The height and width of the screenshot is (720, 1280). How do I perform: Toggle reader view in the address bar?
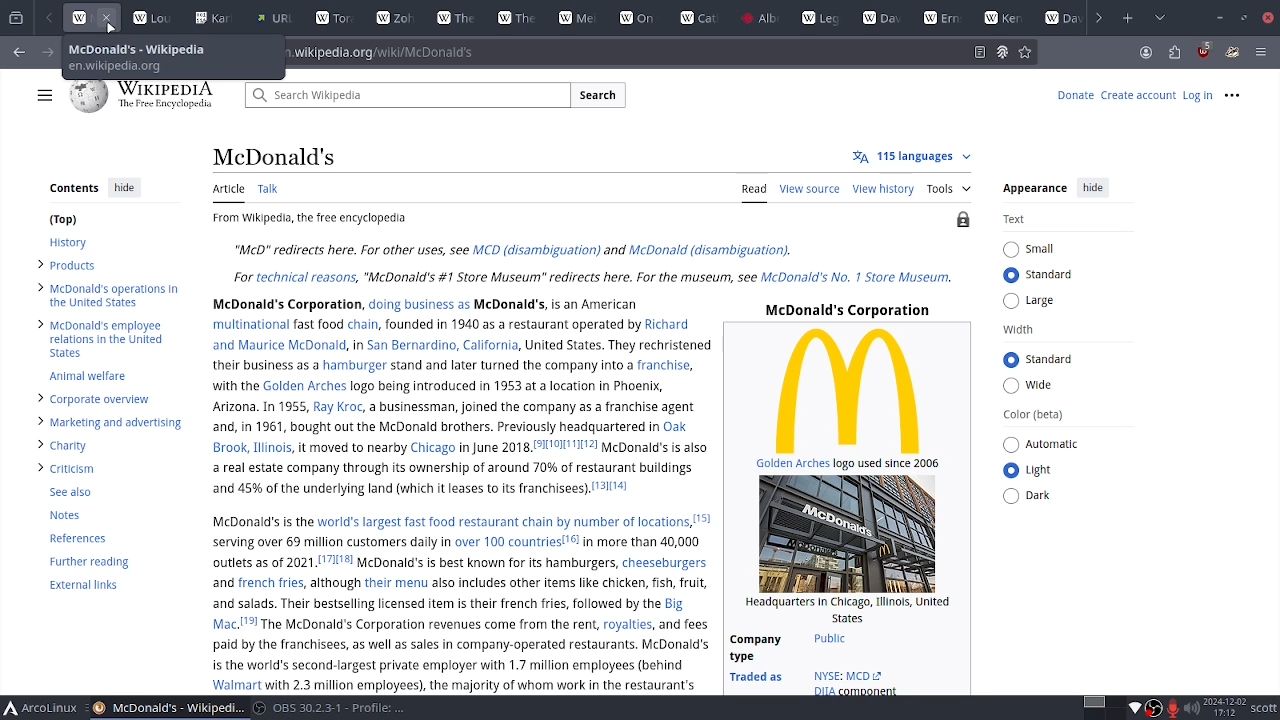click(x=980, y=52)
